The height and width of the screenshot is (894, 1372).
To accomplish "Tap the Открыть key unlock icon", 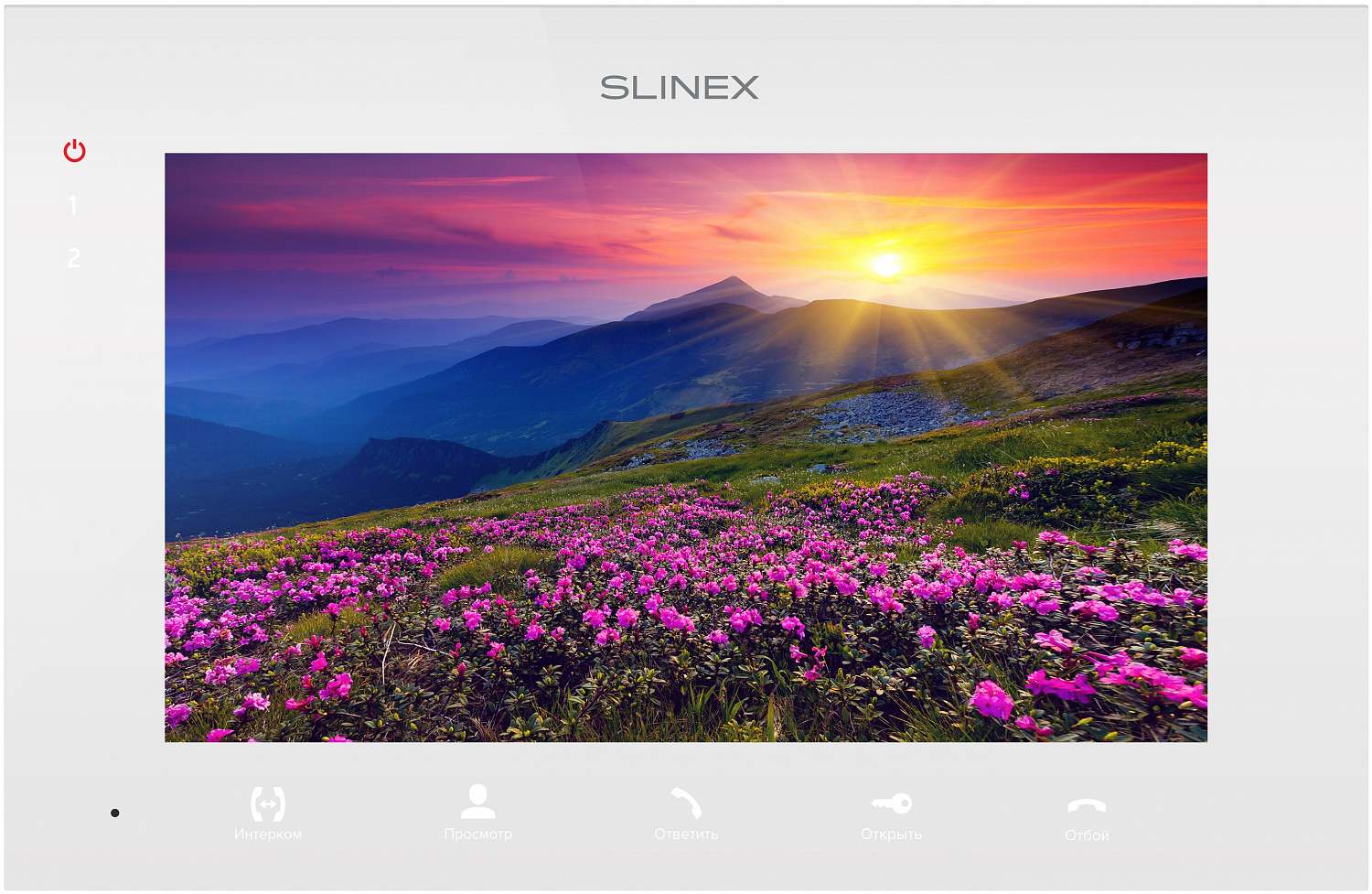I will pyautogui.click(x=892, y=803).
